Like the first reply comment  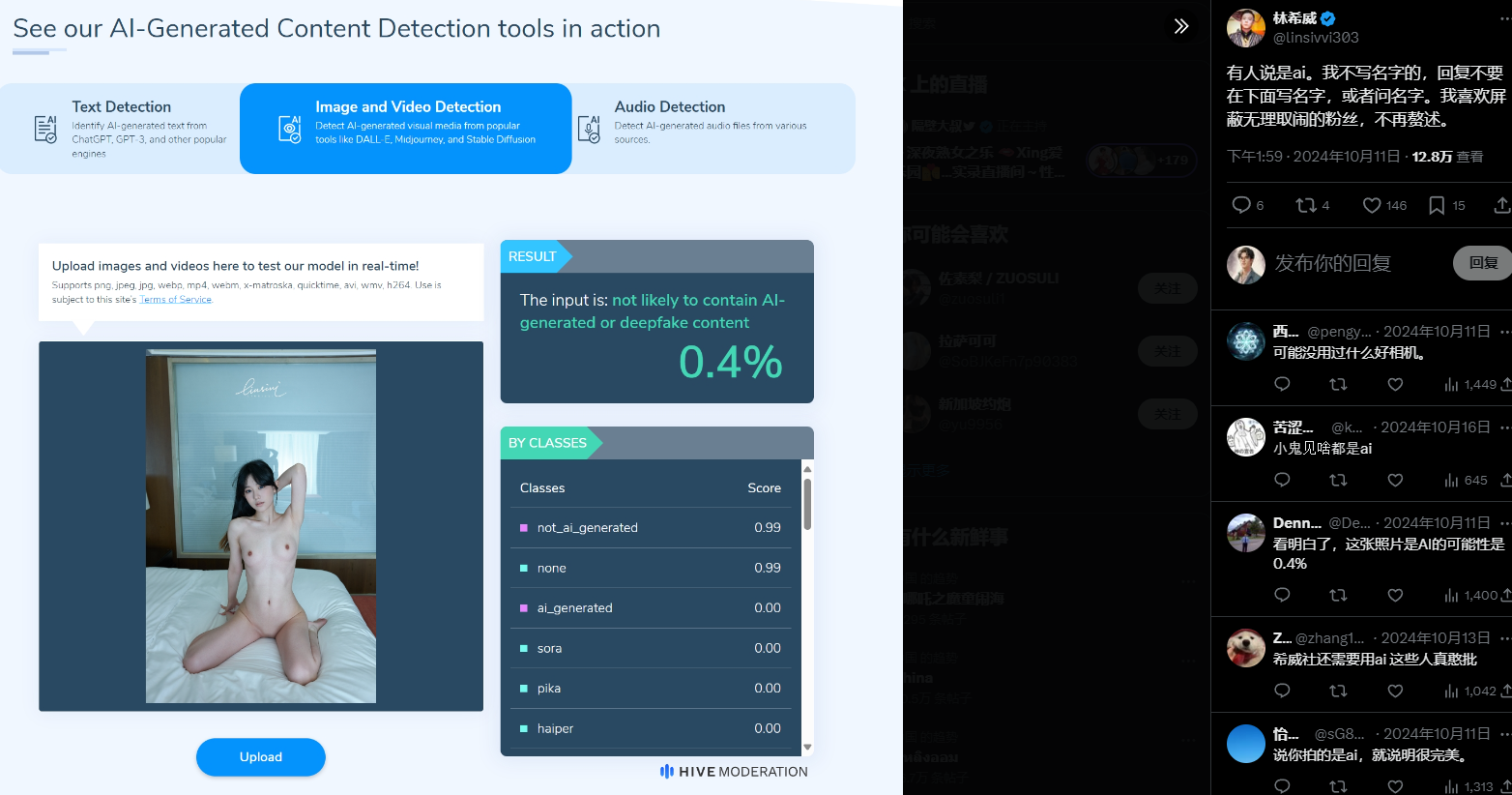click(x=1395, y=384)
